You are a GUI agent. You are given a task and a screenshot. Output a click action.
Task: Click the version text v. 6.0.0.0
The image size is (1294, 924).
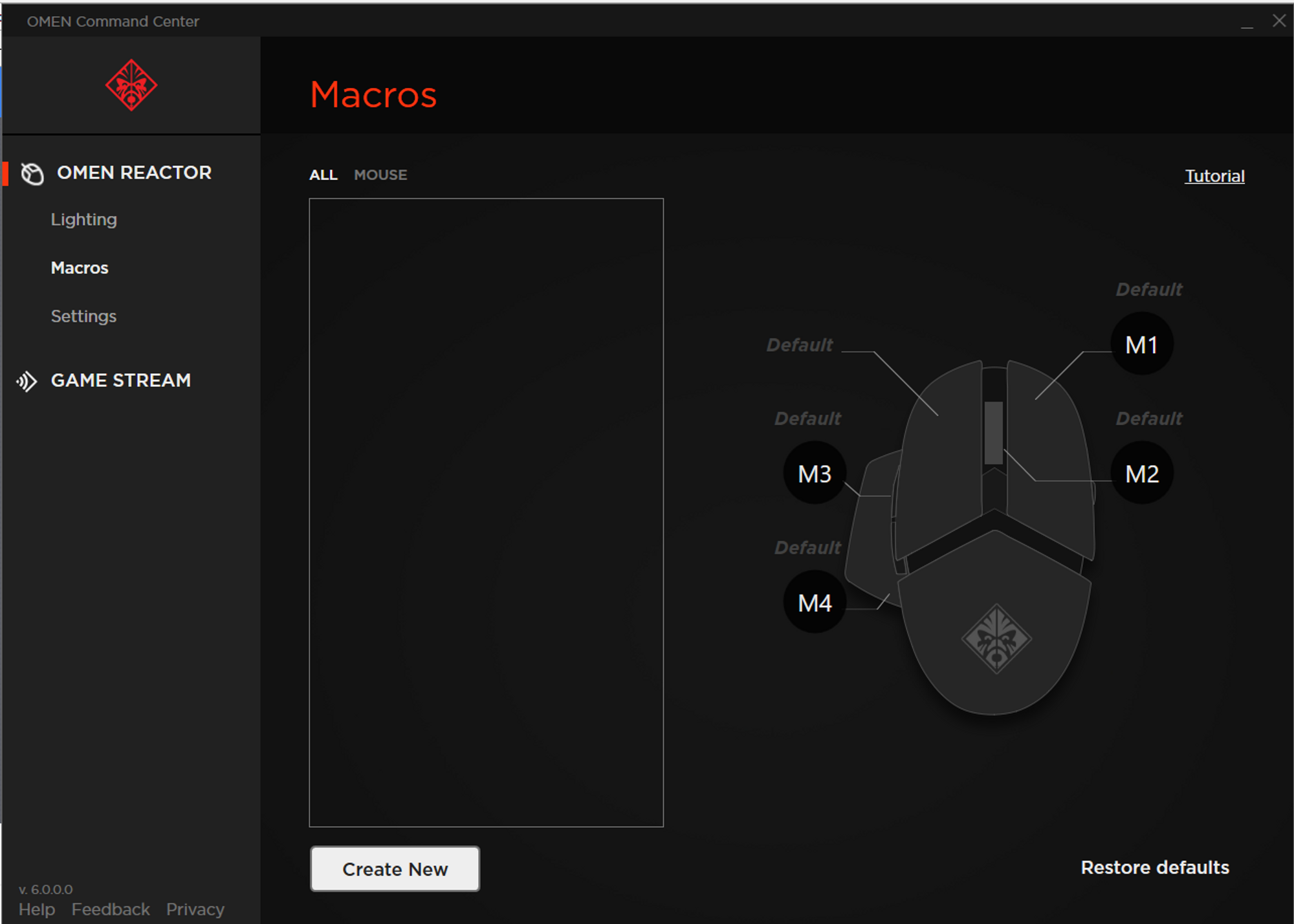point(46,889)
